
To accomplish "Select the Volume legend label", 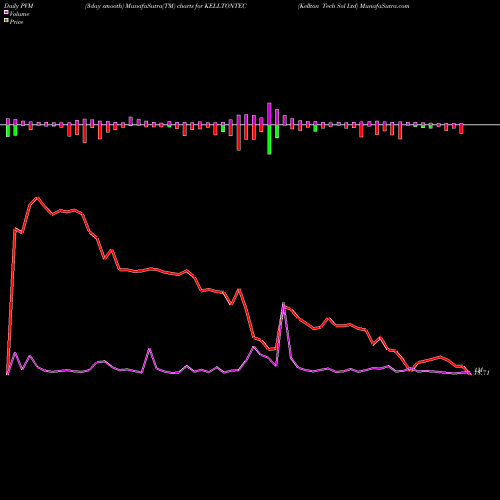I will (x=19, y=14).
